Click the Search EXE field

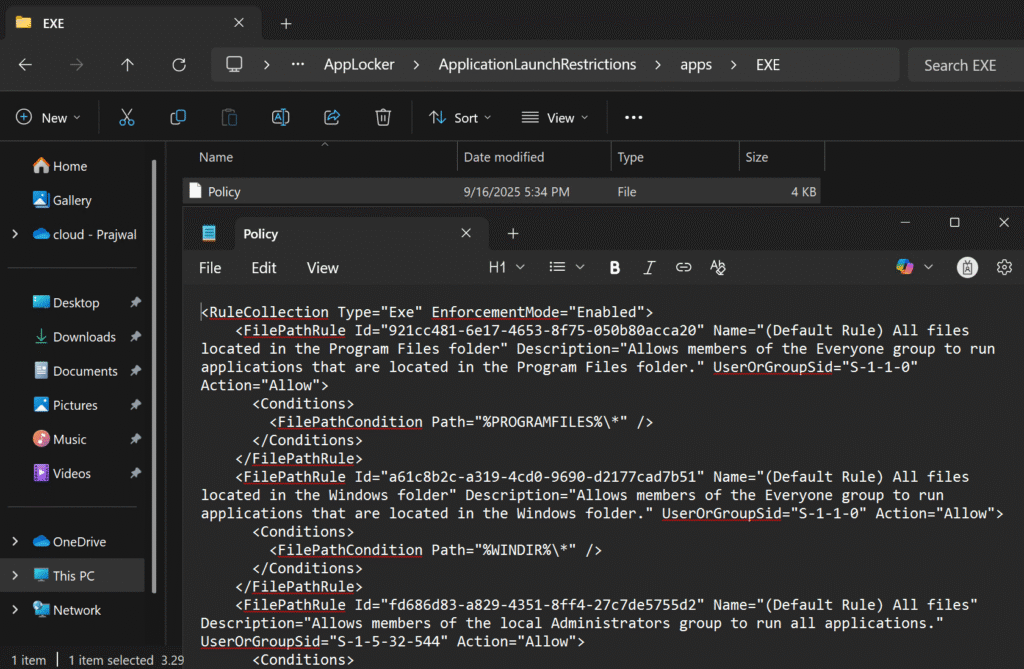pos(965,65)
